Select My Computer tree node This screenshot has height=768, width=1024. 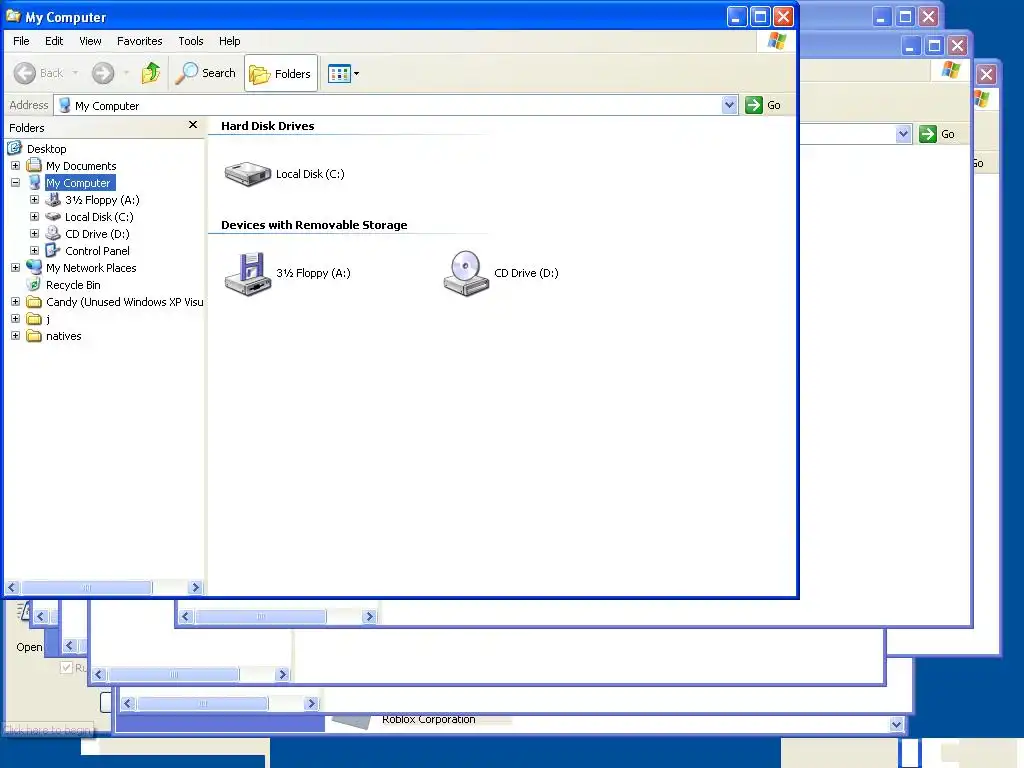[x=78, y=183]
